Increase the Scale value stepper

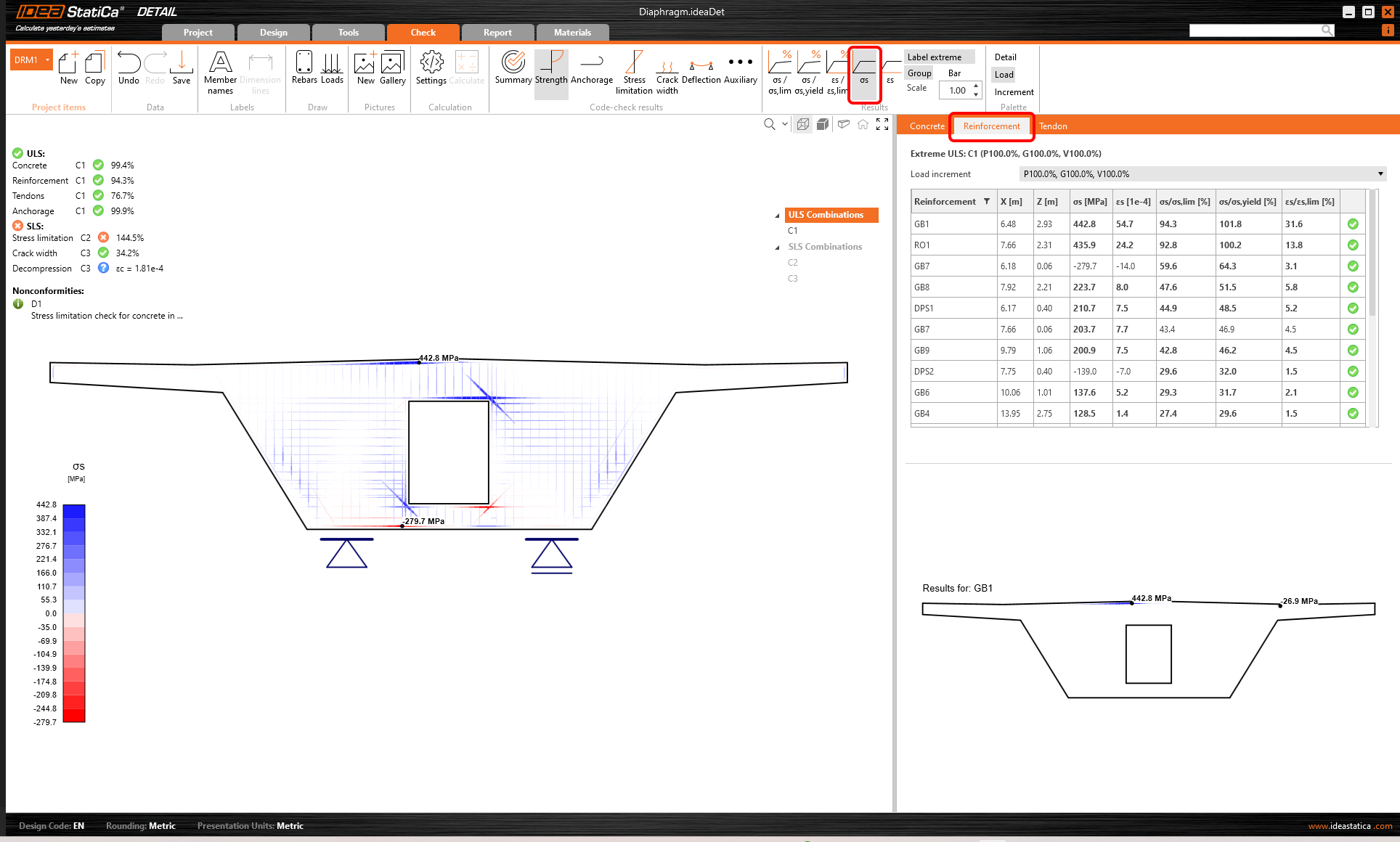click(x=976, y=86)
